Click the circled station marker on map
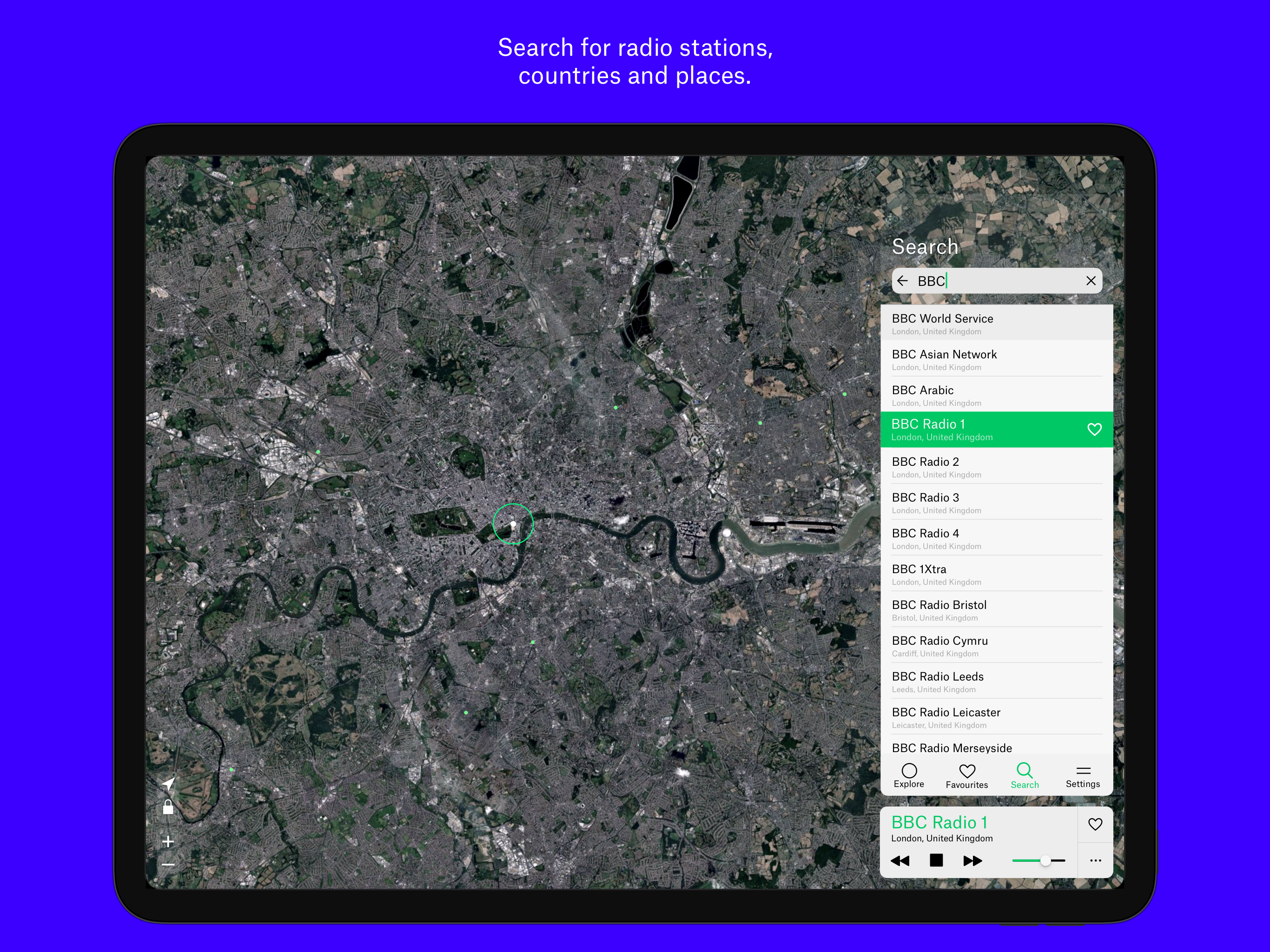This screenshot has width=1270, height=952. 513,524
